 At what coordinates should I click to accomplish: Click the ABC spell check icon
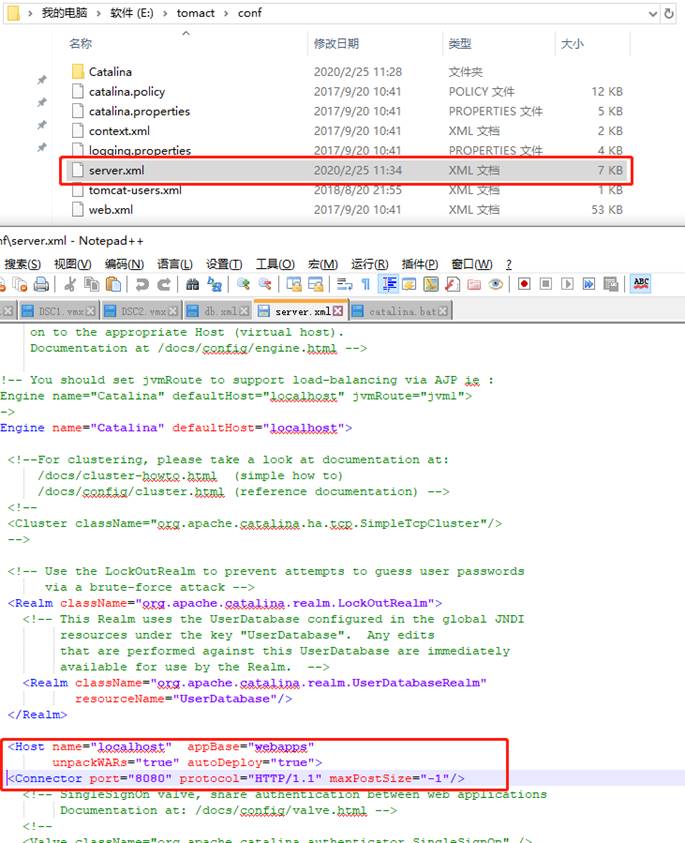click(641, 283)
